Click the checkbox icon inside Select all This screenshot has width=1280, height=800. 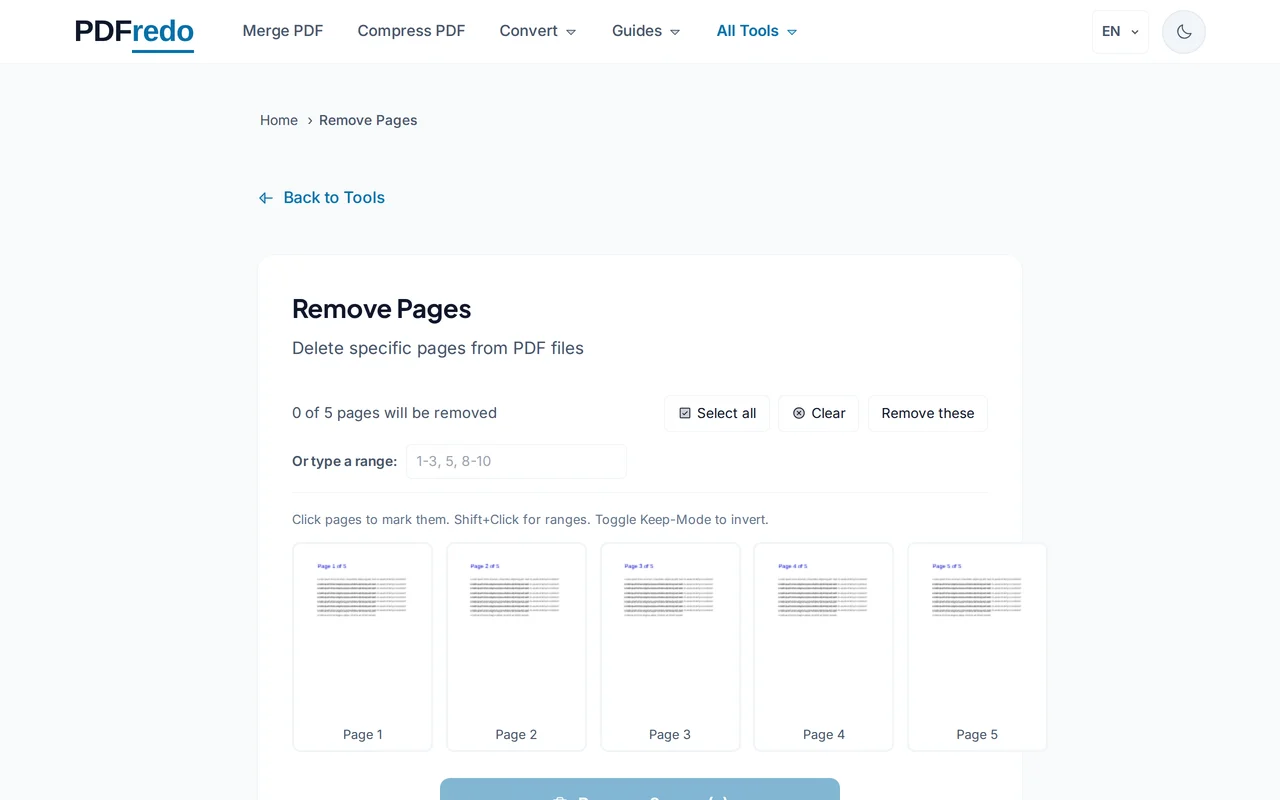tap(684, 413)
